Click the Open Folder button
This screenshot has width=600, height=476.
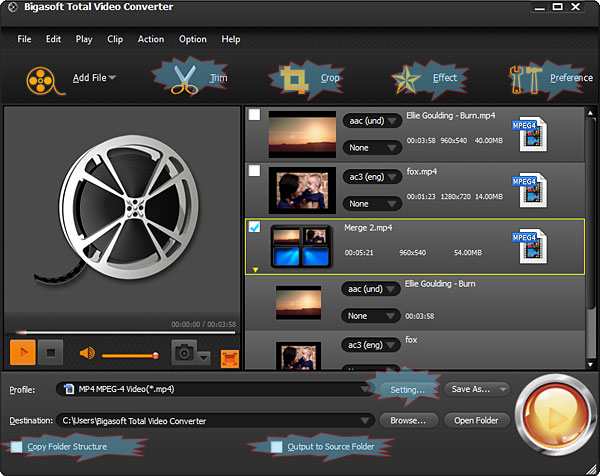(x=476, y=421)
